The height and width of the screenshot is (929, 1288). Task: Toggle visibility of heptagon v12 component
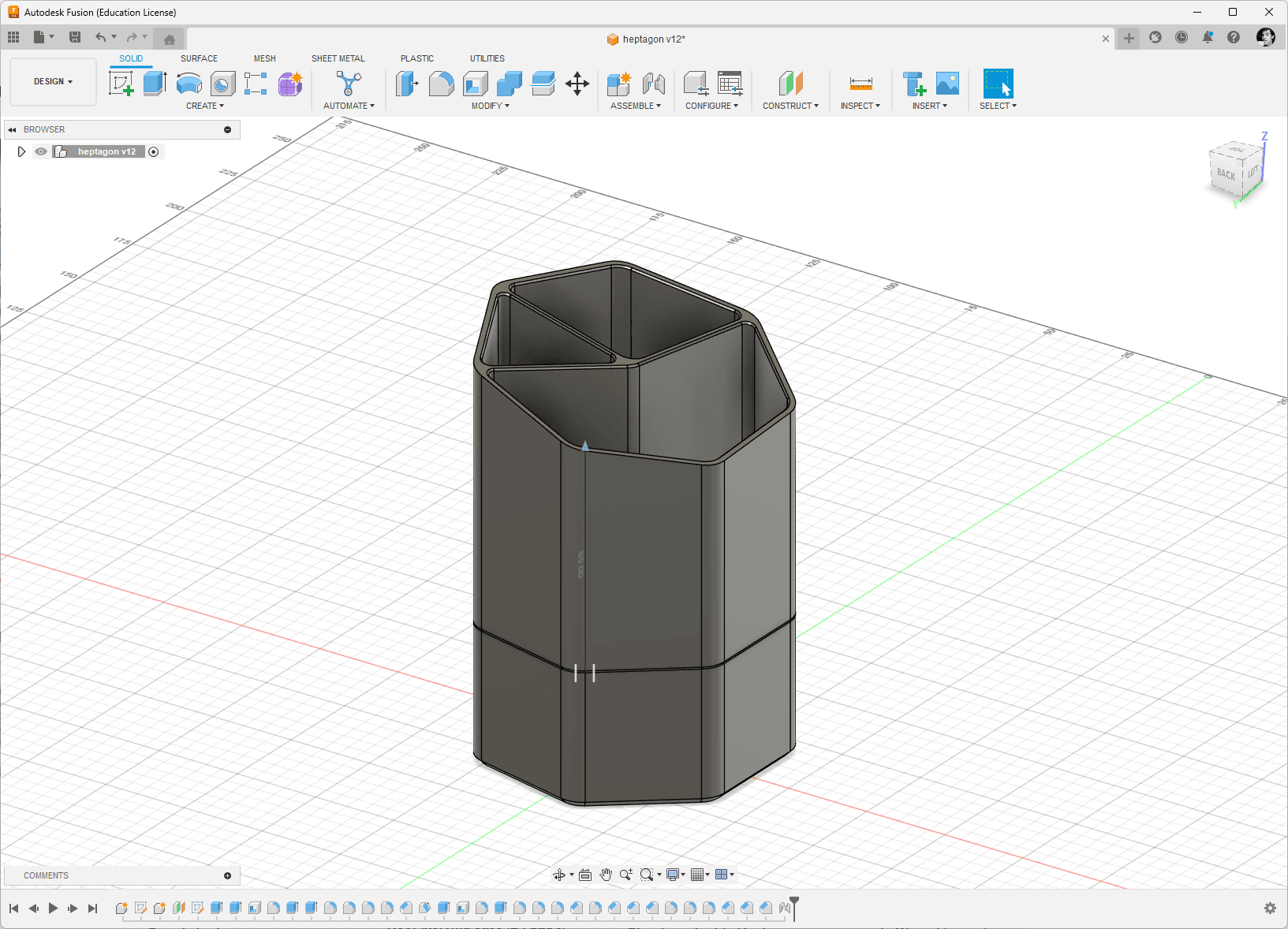tap(41, 151)
